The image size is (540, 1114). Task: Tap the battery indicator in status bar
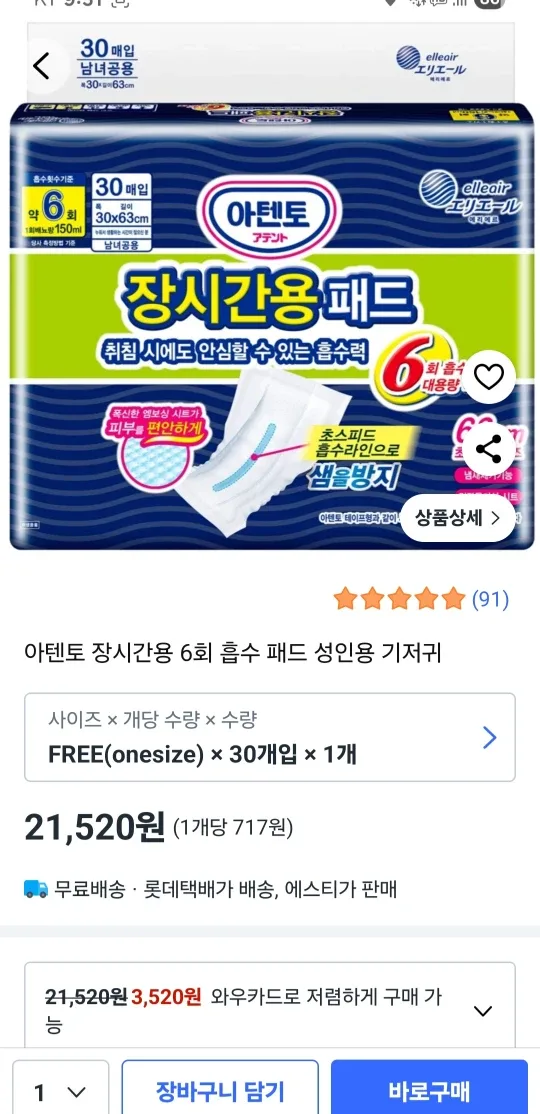click(488, 4)
